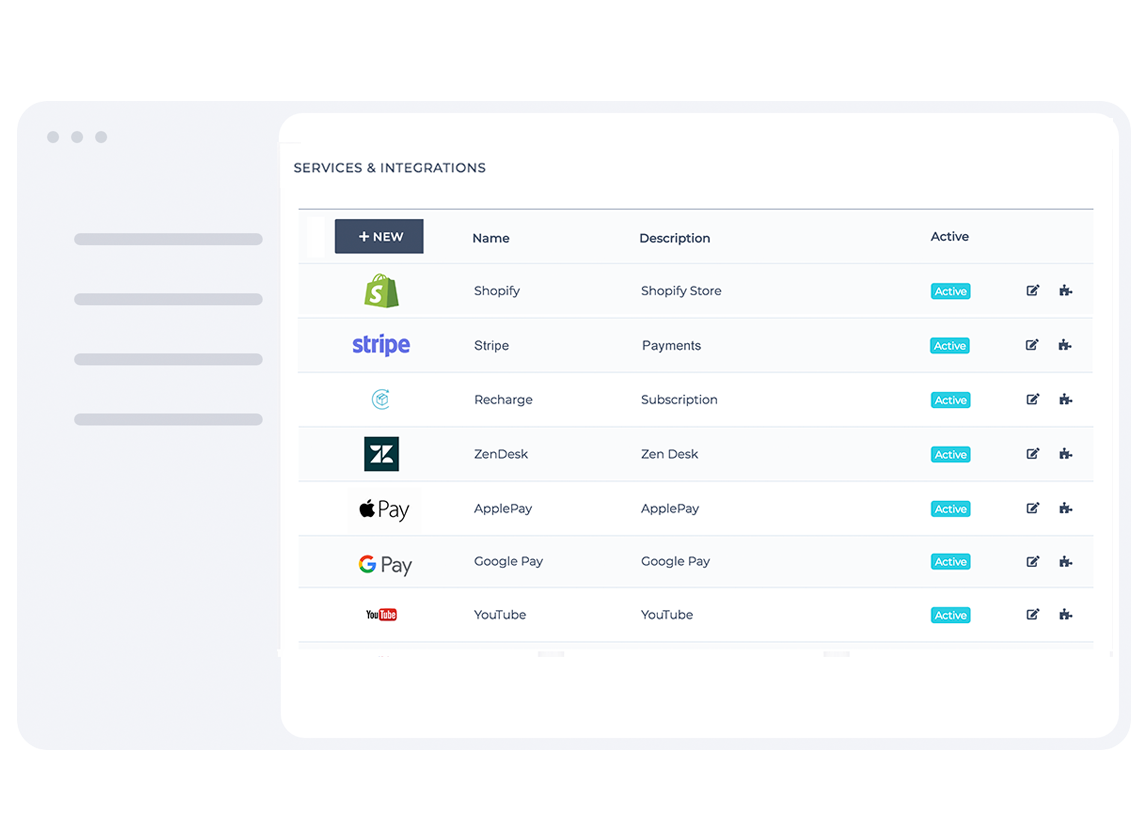Edit the Recharge integration
This screenshot has width=1148, height=840.
click(x=1032, y=399)
